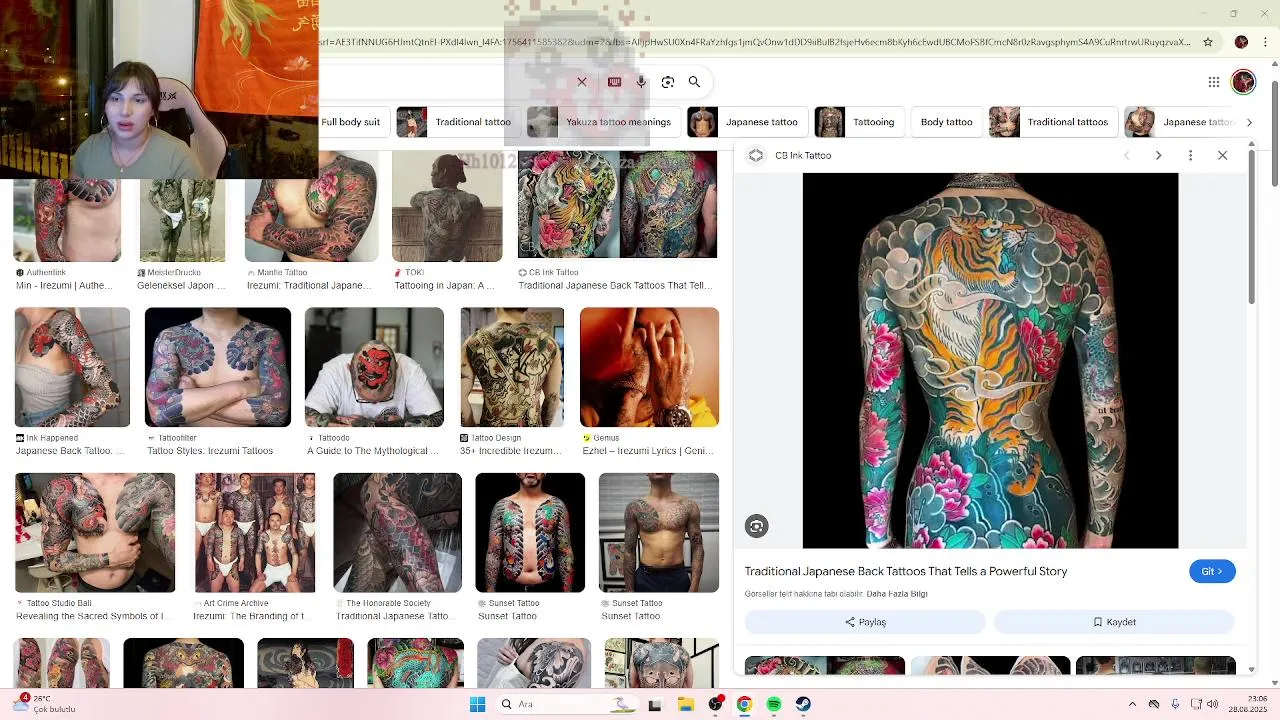
Task: Clear the search box with X icon
Action: pos(582,82)
